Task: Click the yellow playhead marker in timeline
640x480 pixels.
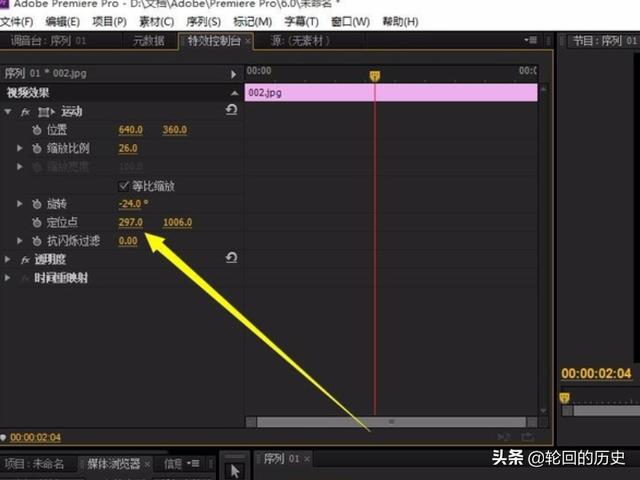Action: (x=375, y=76)
